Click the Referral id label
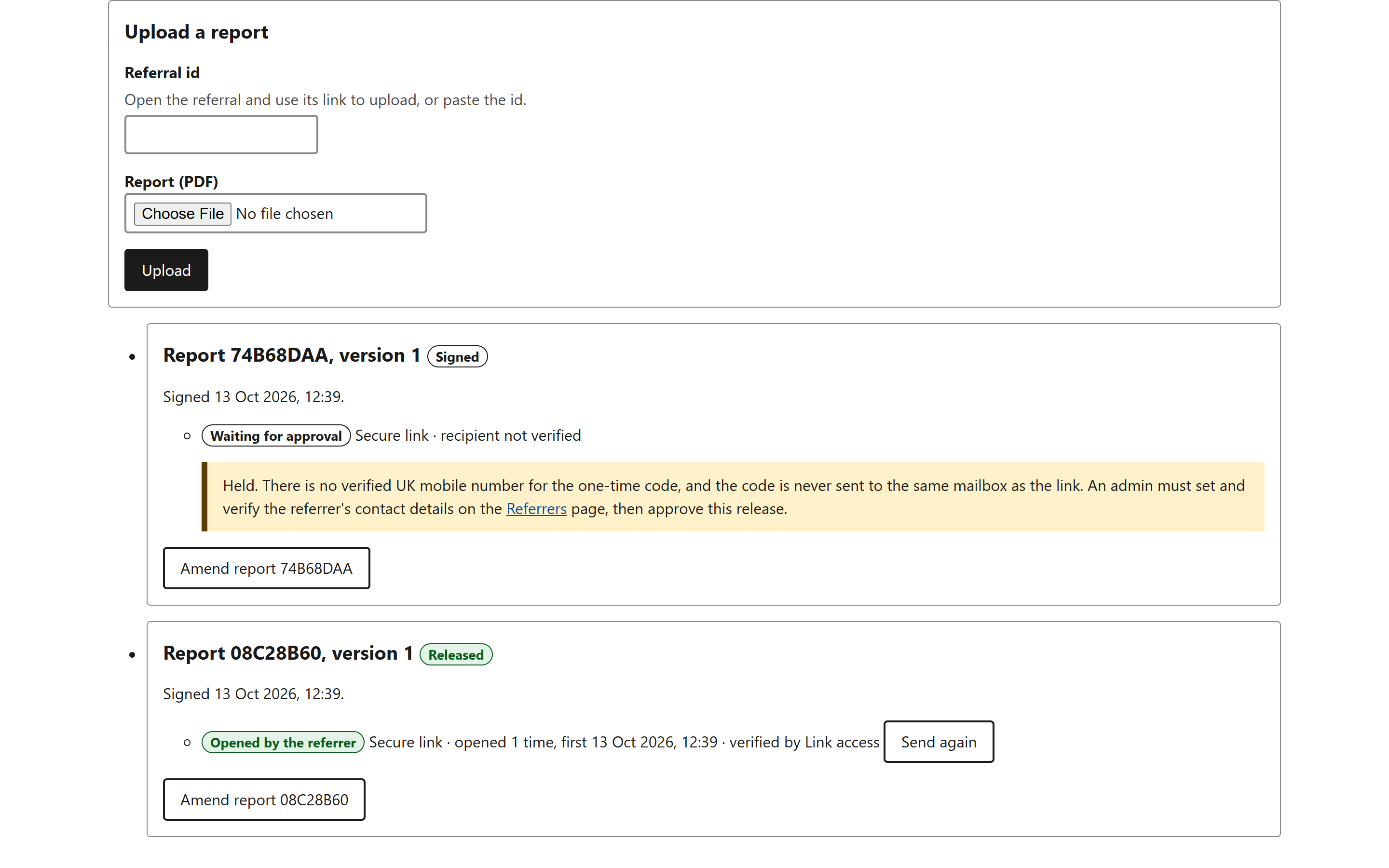Screen dimensions: 1389x868 (x=162, y=73)
